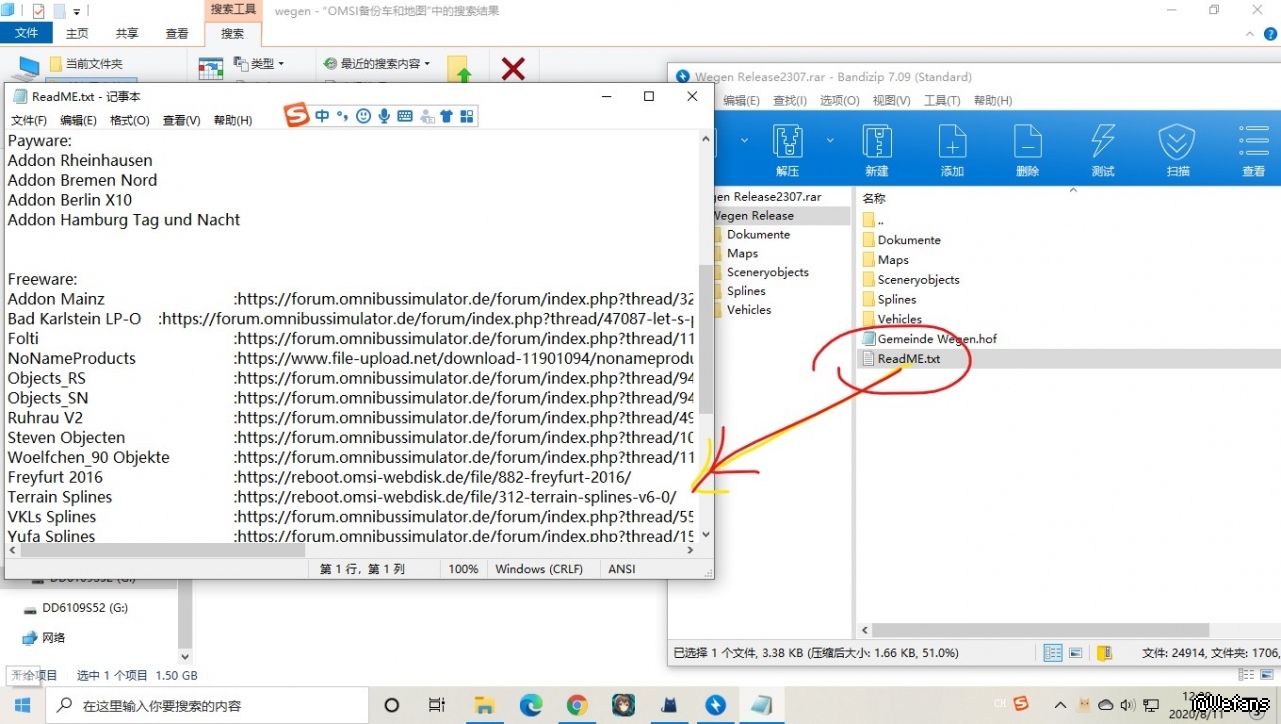1281x724 pixels.
Task: Select the Maps folder in the file list
Action: [x=893, y=260]
